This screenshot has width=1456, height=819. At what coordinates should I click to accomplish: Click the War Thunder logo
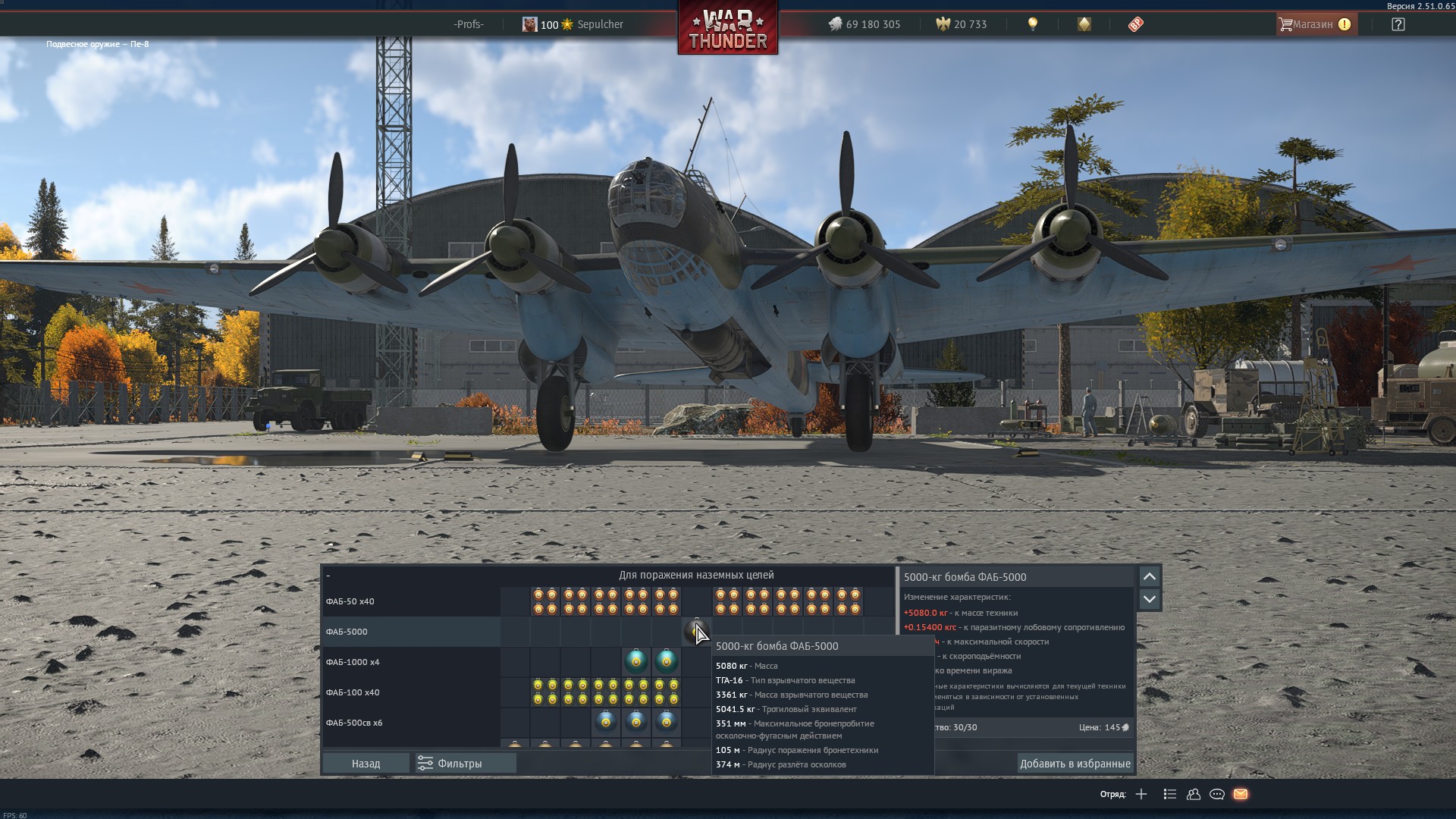point(727,29)
